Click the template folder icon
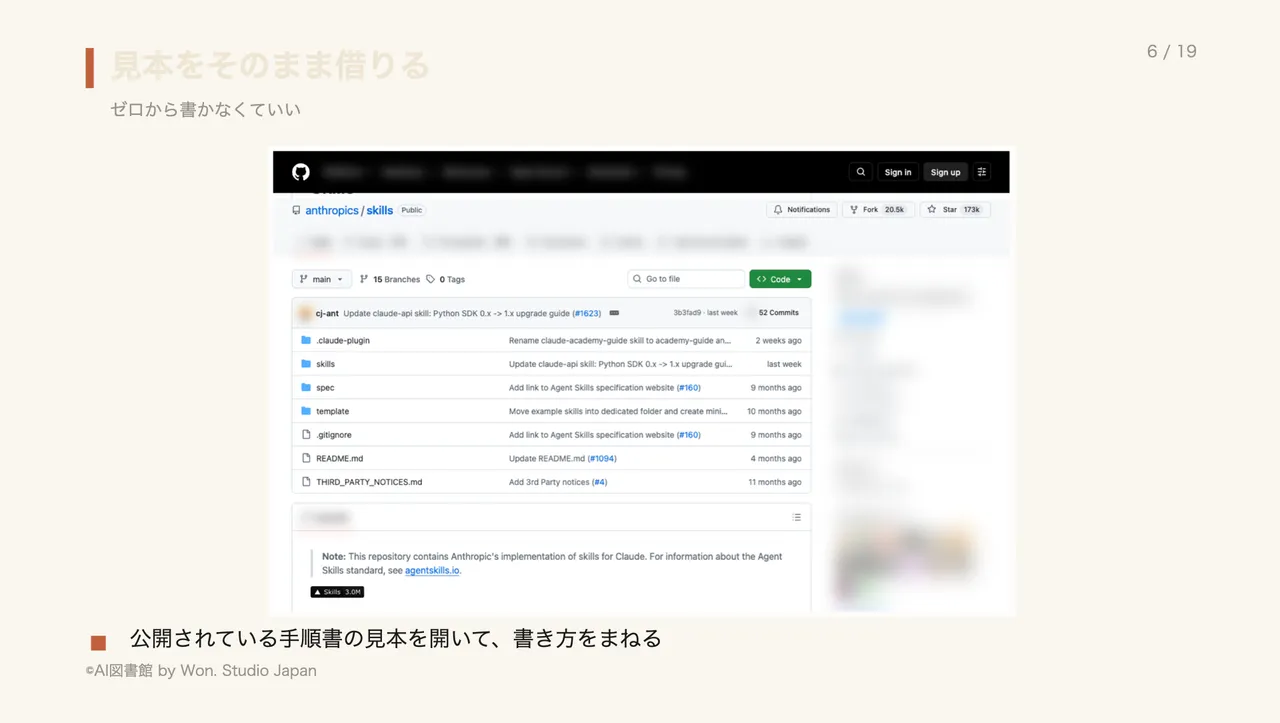Image resolution: width=1280 pixels, height=723 pixels. coord(306,411)
